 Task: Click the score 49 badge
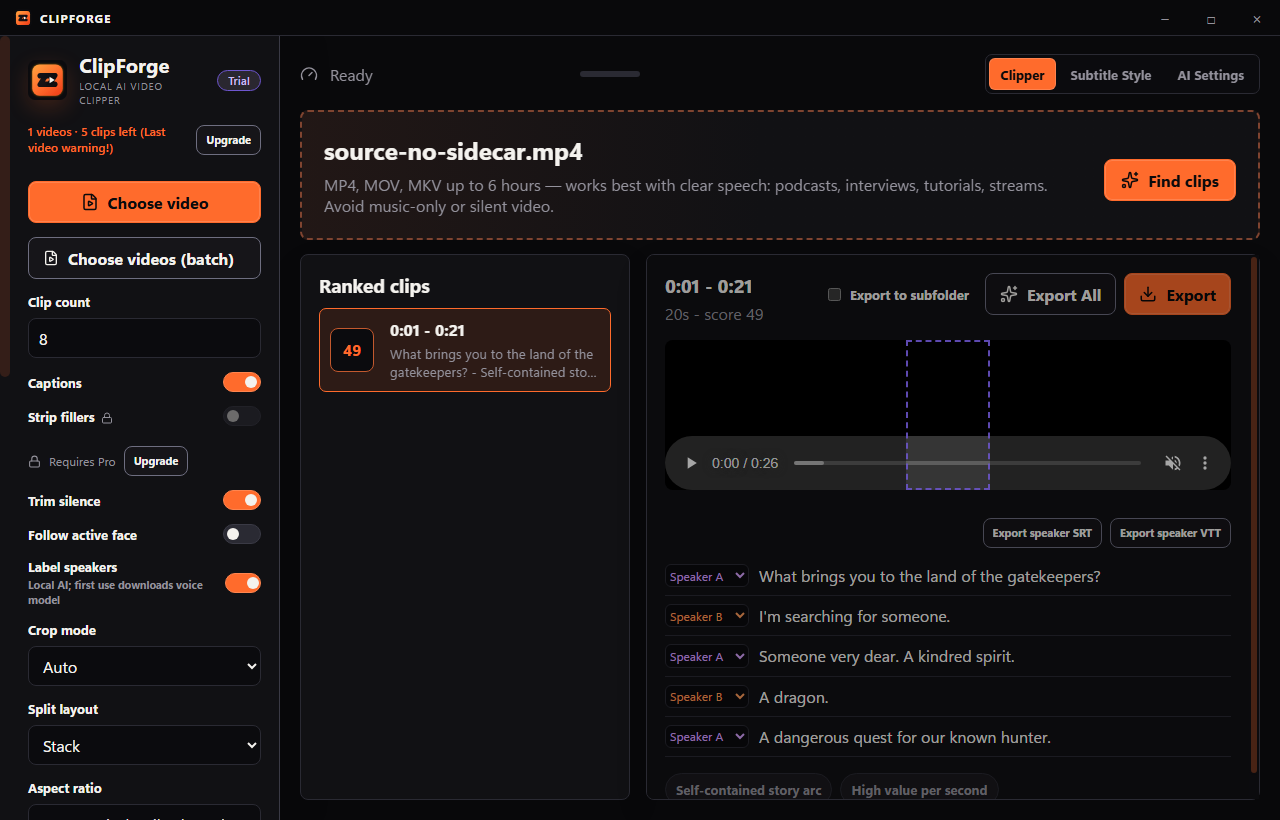pyautogui.click(x=352, y=350)
